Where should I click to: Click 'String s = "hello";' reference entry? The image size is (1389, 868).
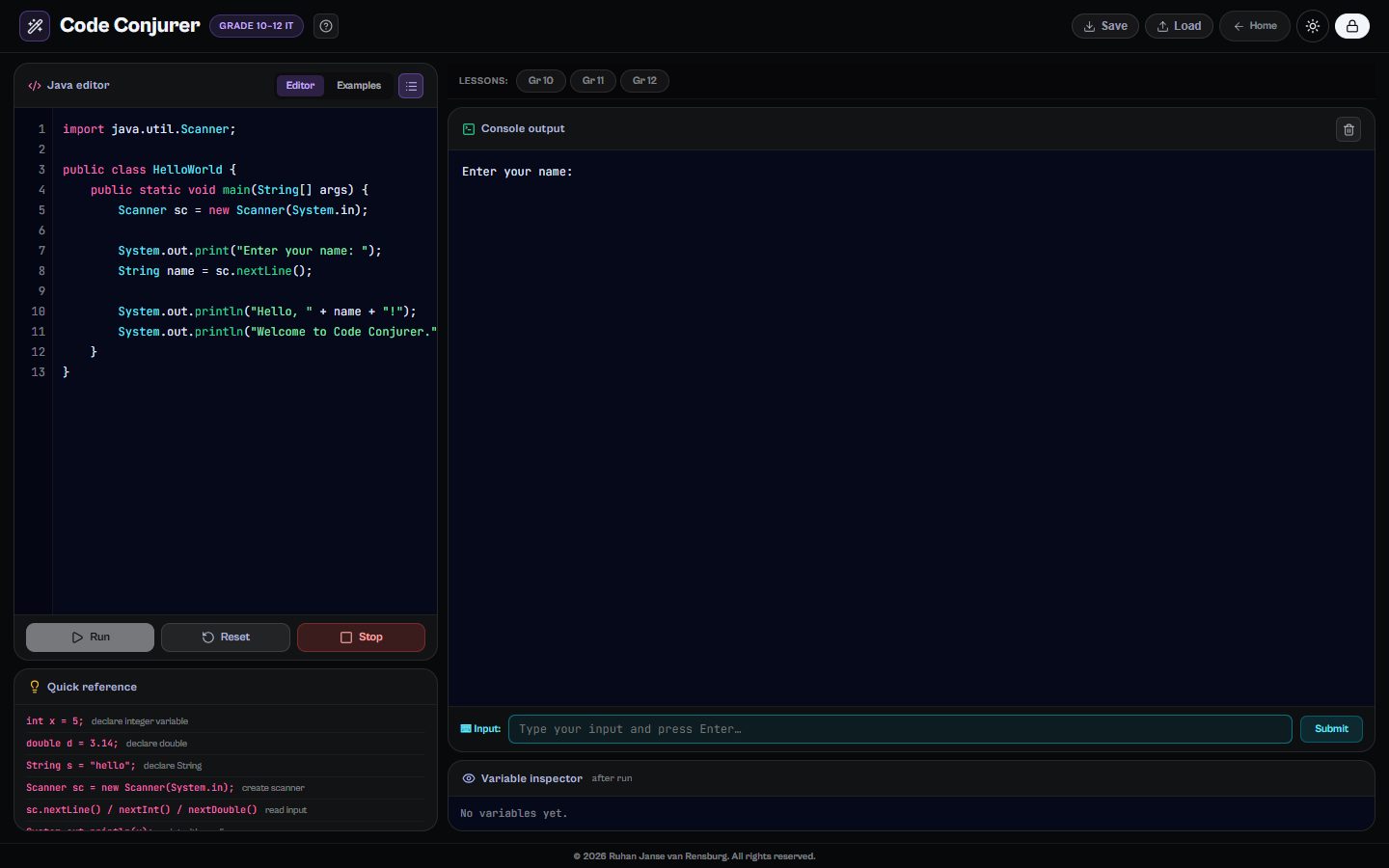(81, 766)
